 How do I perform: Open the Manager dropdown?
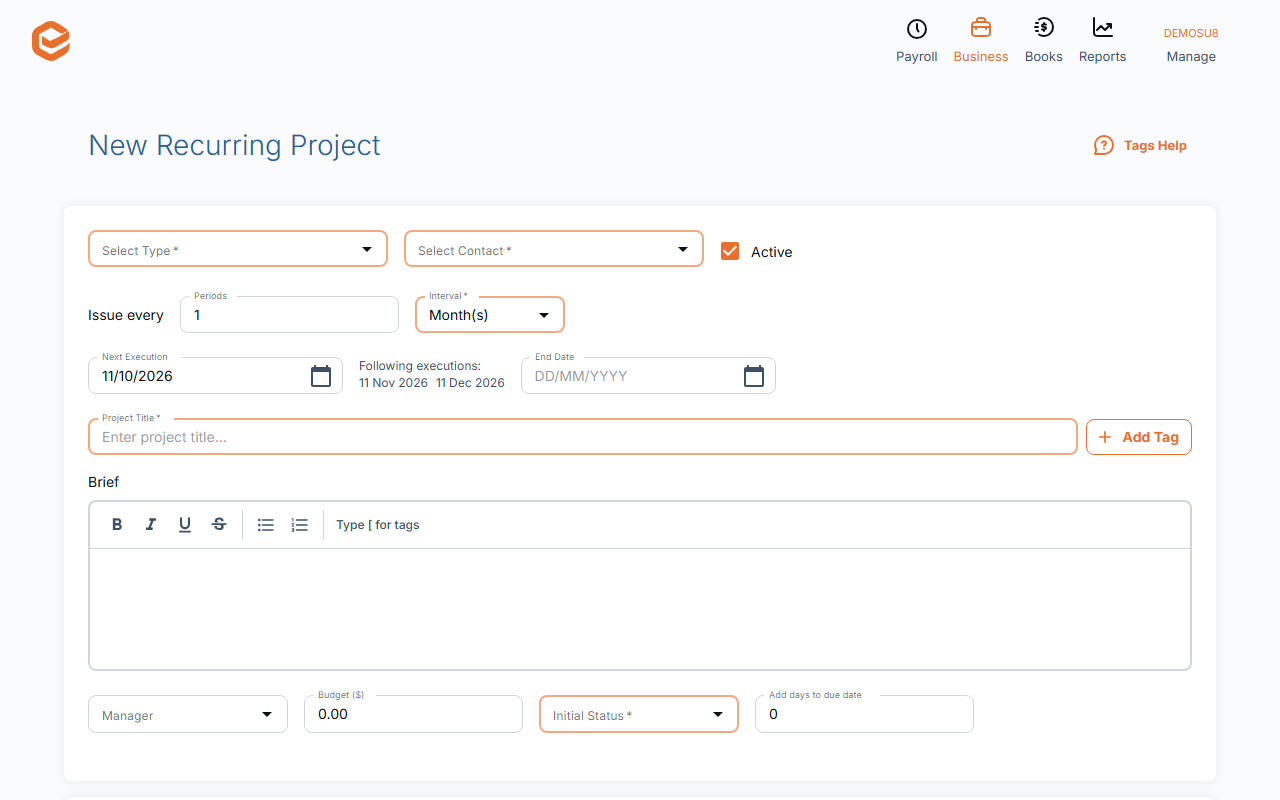188,714
